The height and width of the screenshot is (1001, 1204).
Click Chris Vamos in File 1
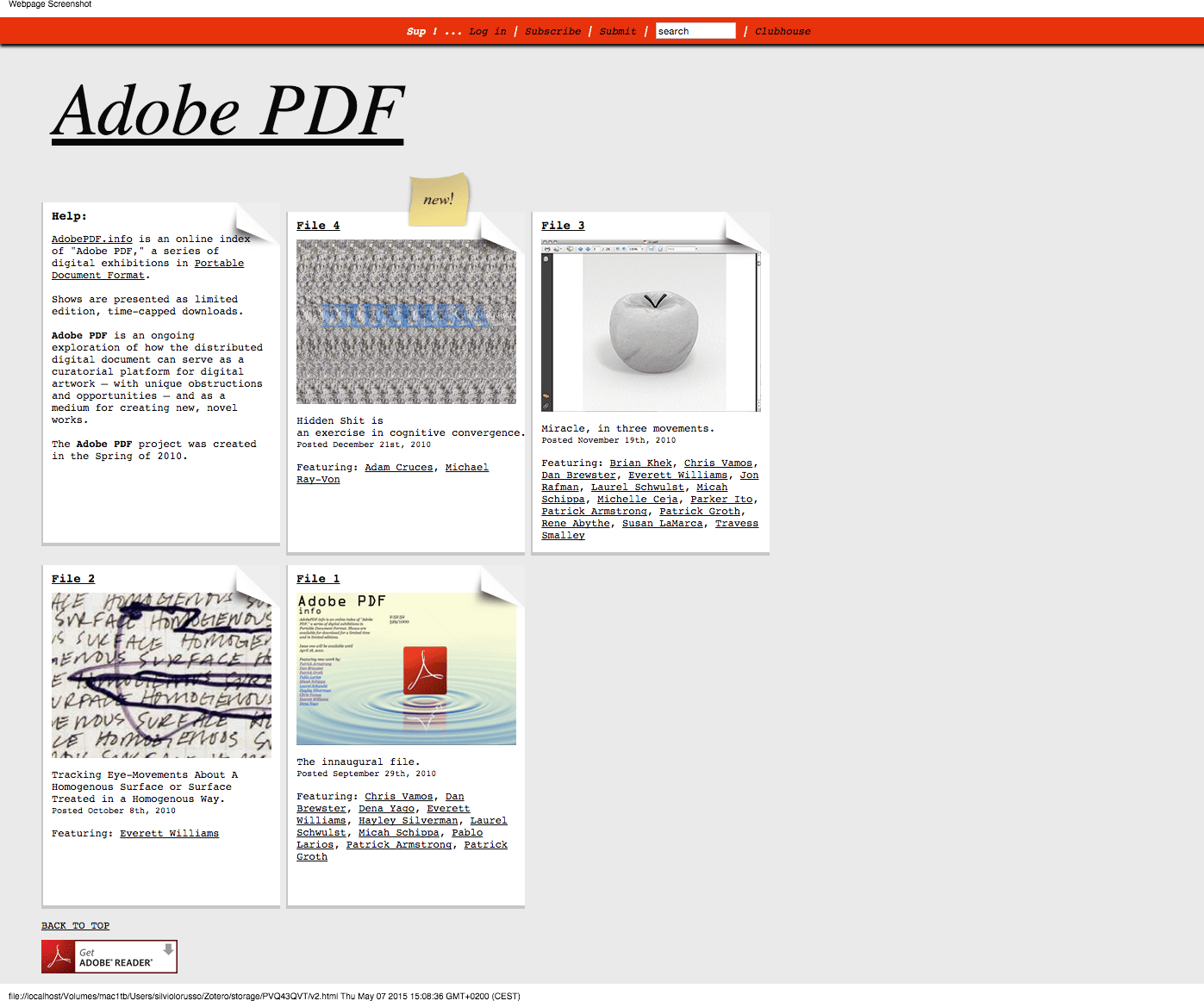(x=398, y=797)
